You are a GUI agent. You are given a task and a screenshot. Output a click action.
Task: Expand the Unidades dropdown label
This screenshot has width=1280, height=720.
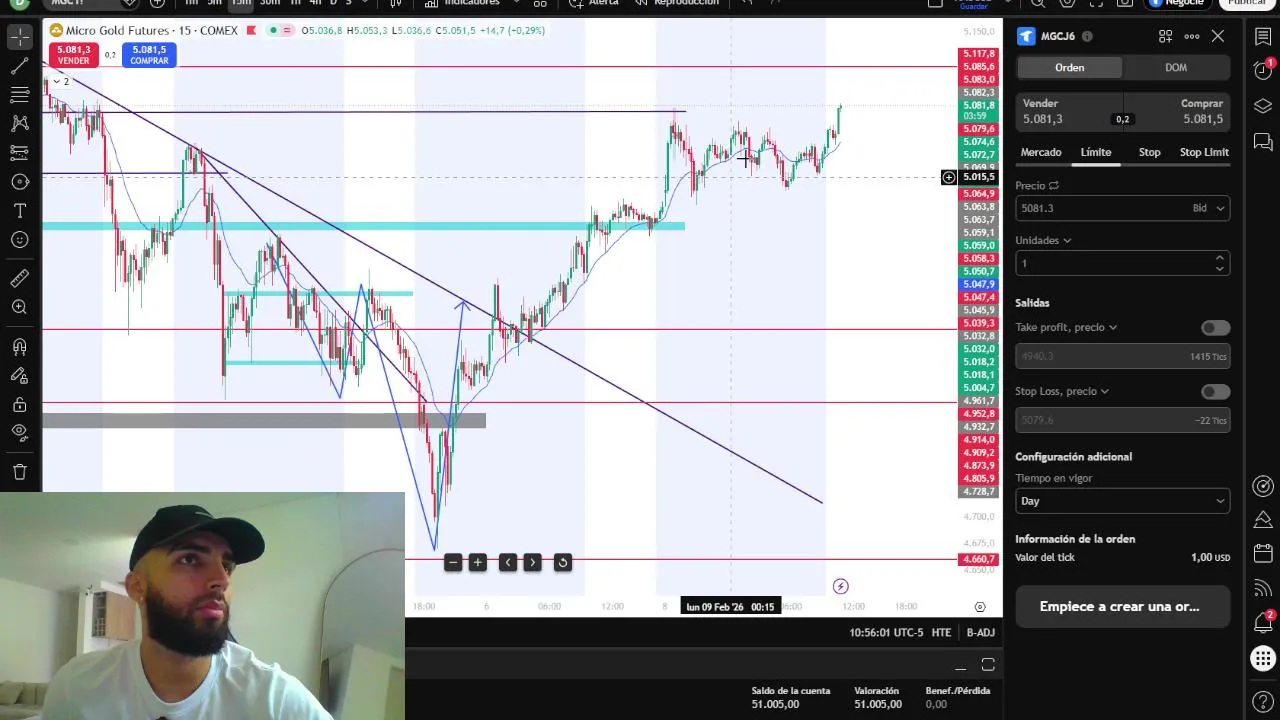(1043, 240)
